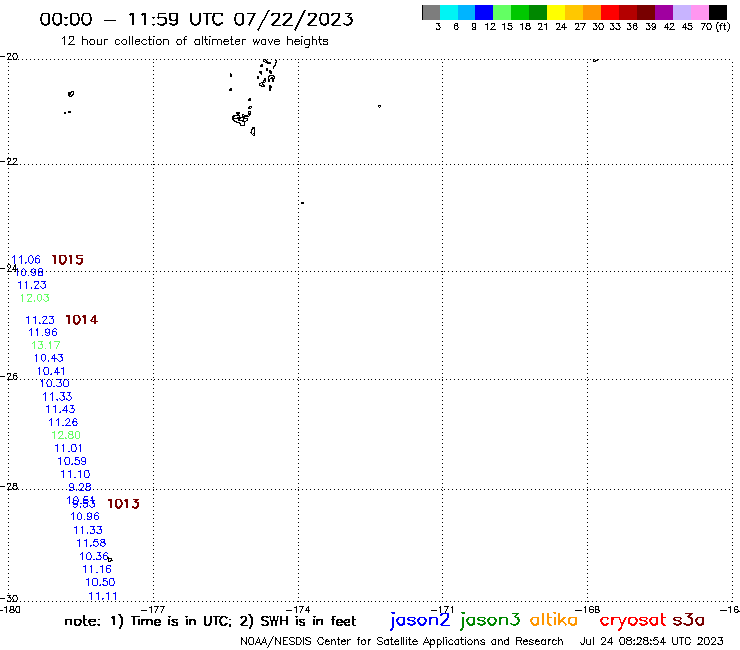Click the bright red swatch in the color scale
Screen dimensions: 740x650
(x=610, y=12)
